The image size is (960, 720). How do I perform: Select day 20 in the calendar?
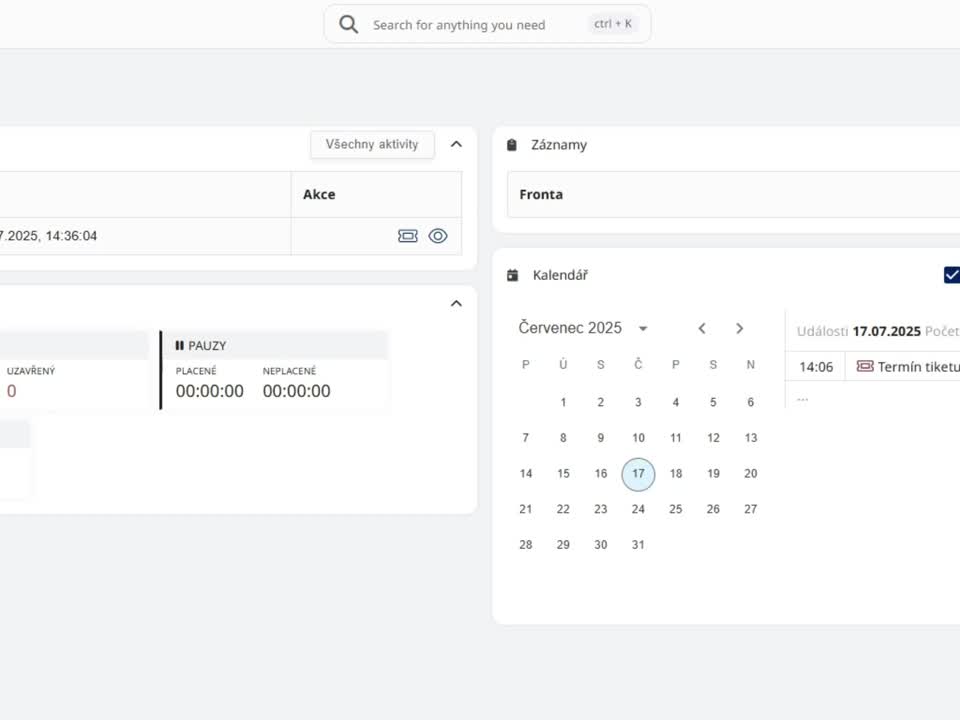[751, 473]
